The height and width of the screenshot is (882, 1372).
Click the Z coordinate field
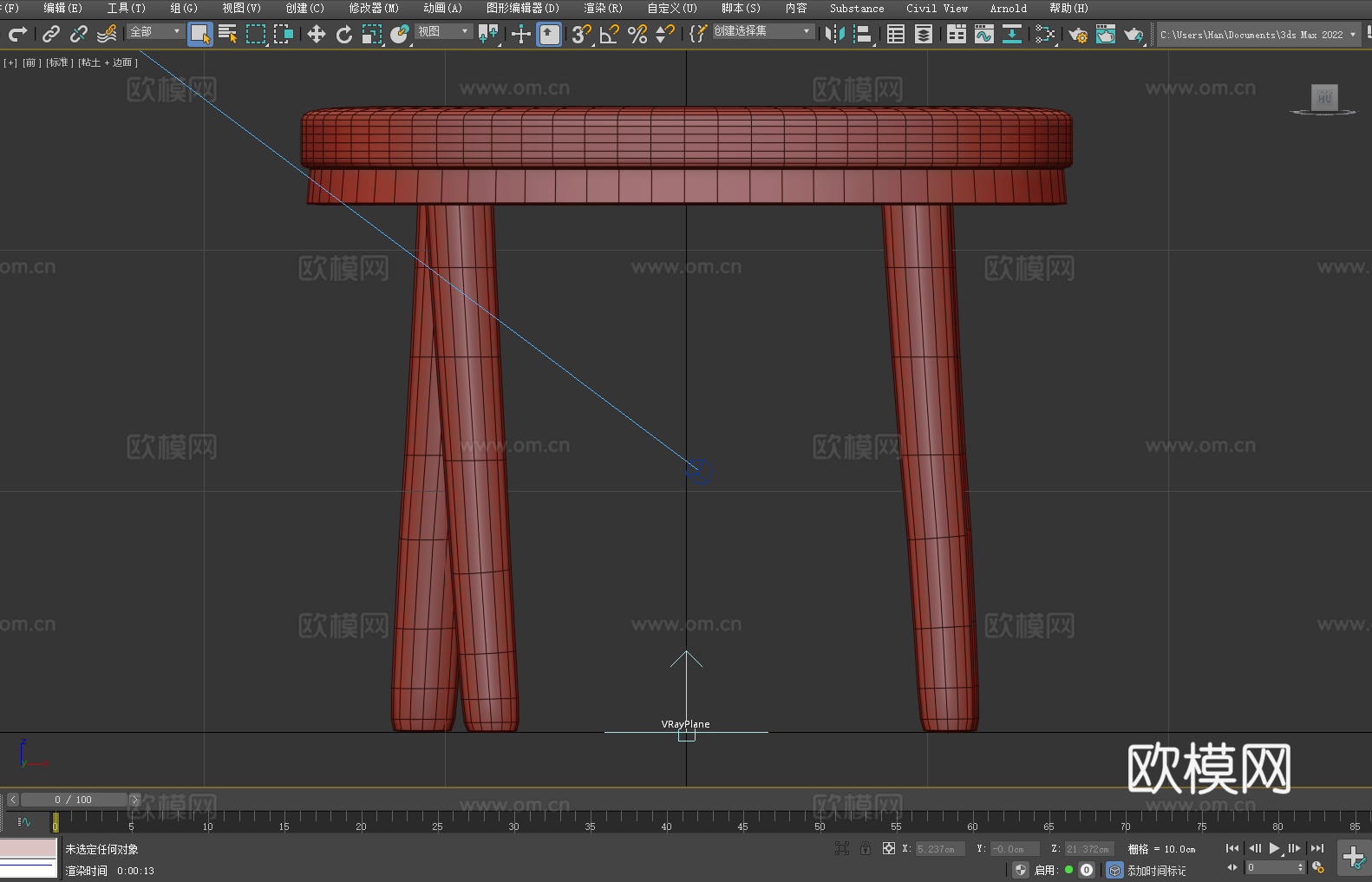1088,849
